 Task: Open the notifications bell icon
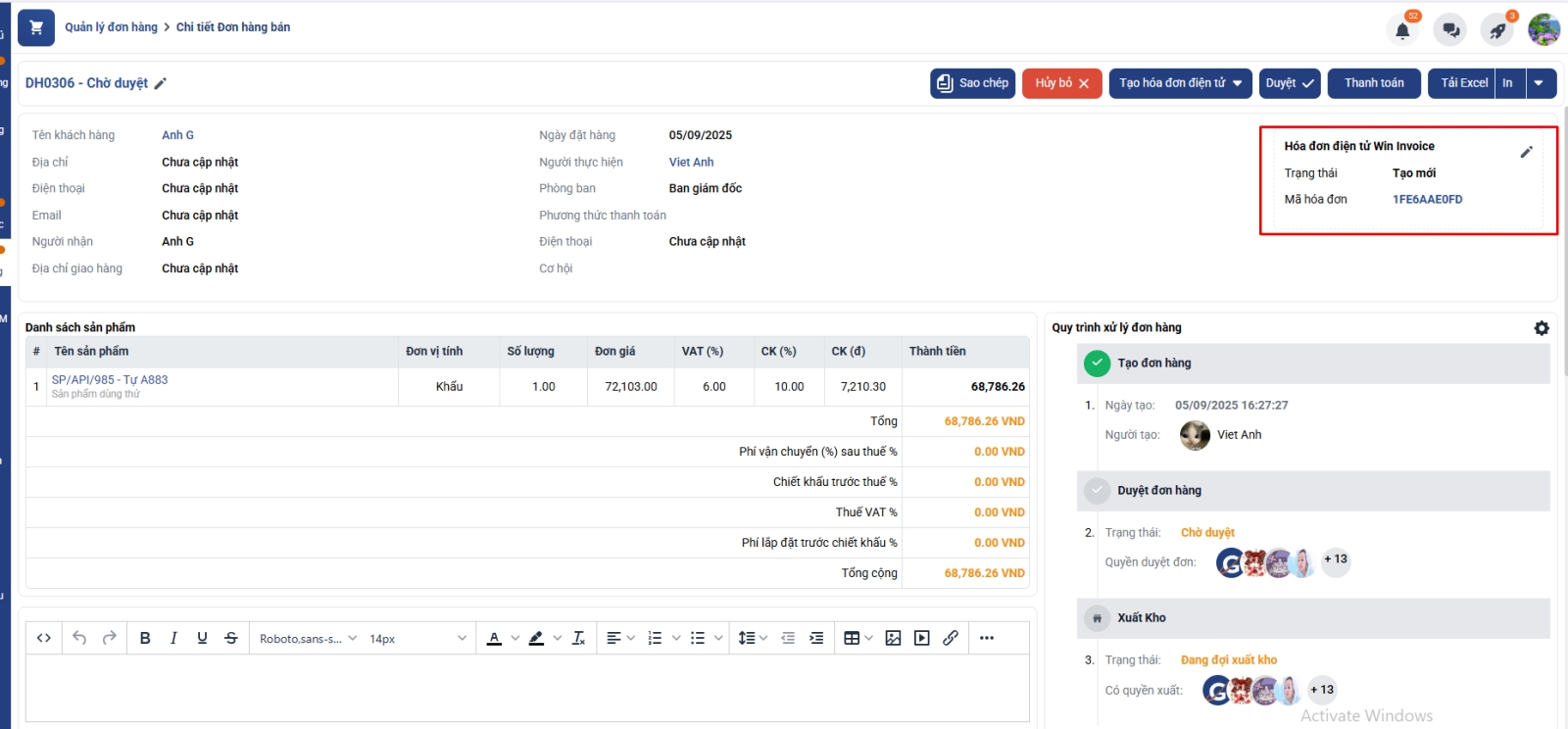pyautogui.click(x=1402, y=30)
